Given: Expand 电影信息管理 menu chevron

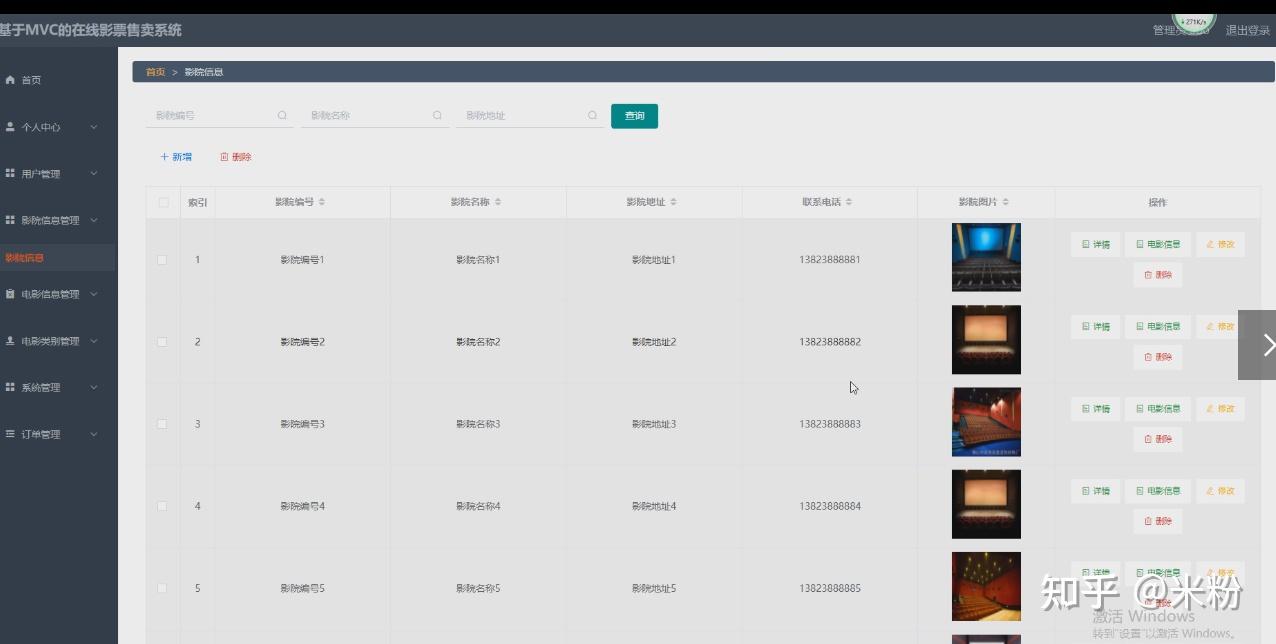Looking at the screenshot, I should click(94, 294).
